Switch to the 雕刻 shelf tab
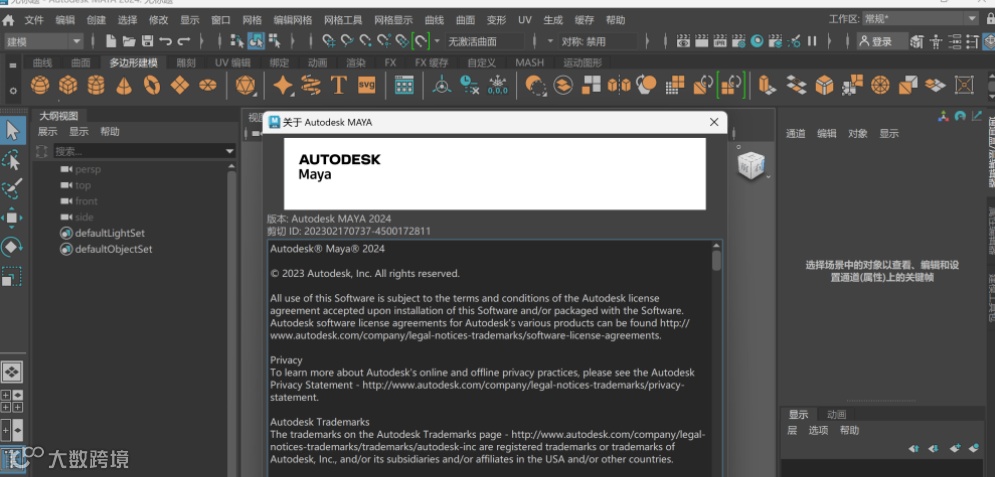Screen dimensions: 995x477 (x=186, y=63)
